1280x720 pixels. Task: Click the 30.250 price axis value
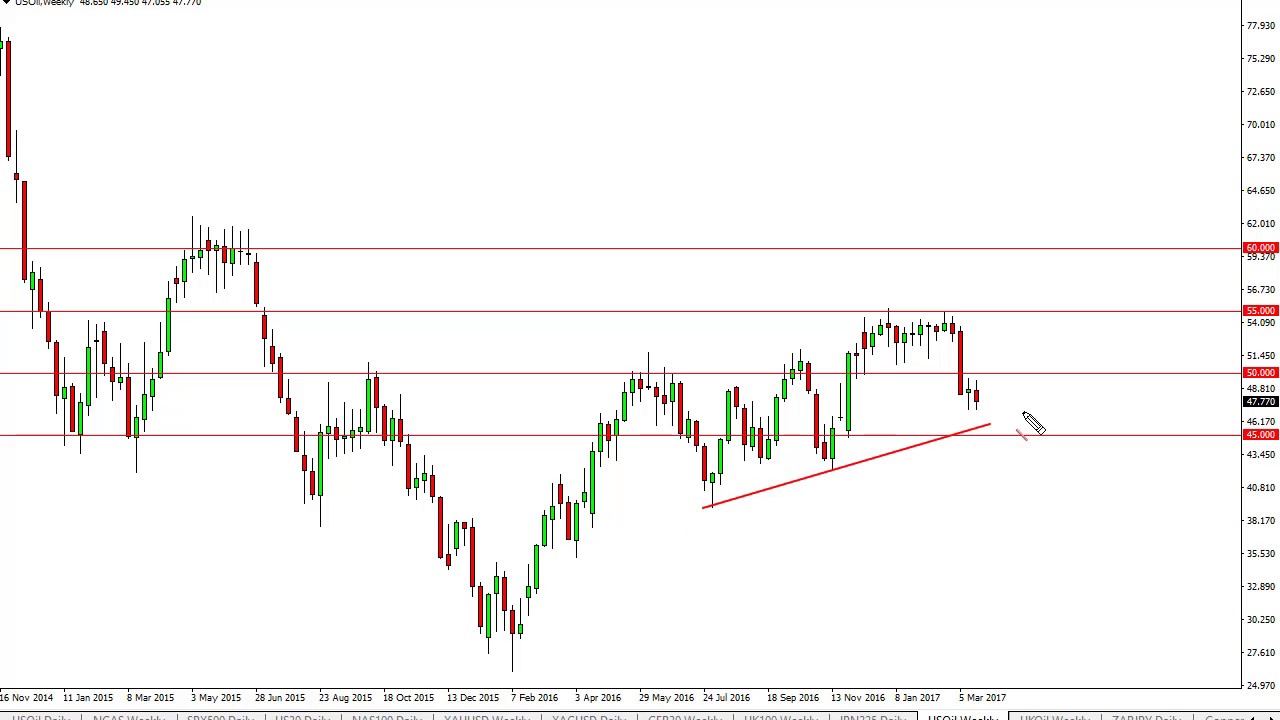pyautogui.click(x=1261, y=619)
